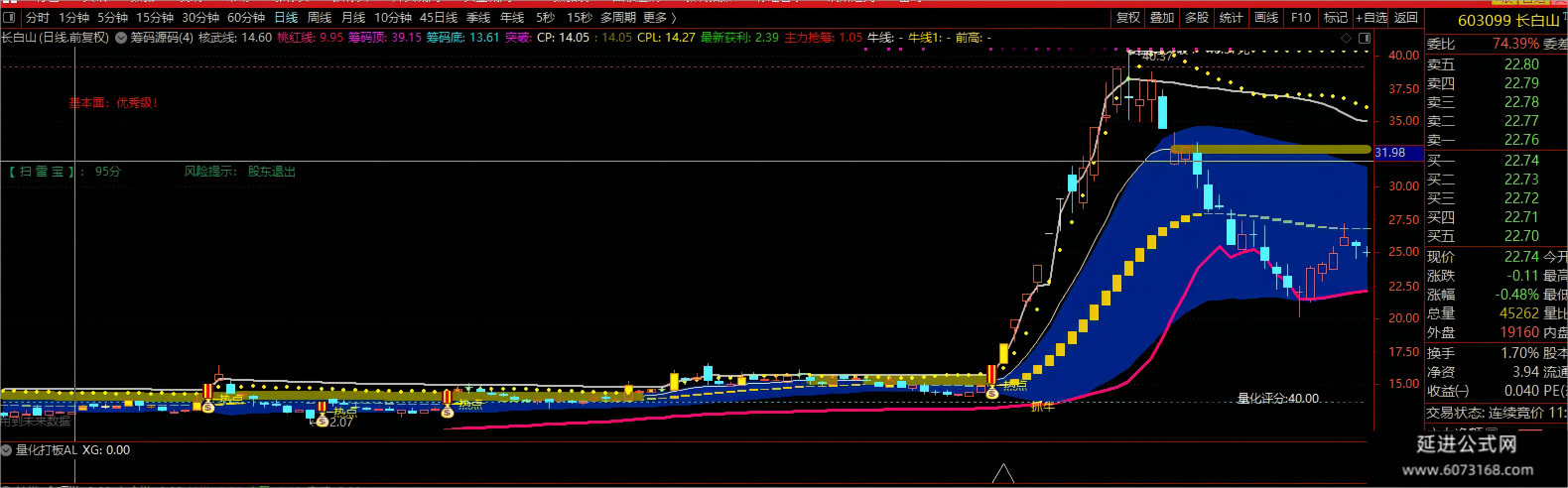Viewport: 1568px width, 488px height.
Task: Click the panel layout icon above the price axis
Action: [1365, 38]
